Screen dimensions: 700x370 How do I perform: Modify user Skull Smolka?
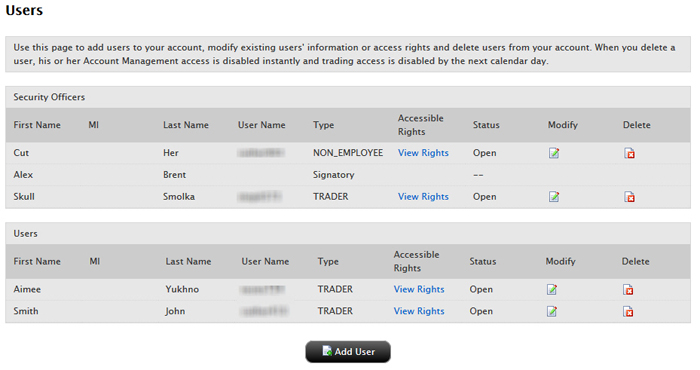tap(554, 197)
